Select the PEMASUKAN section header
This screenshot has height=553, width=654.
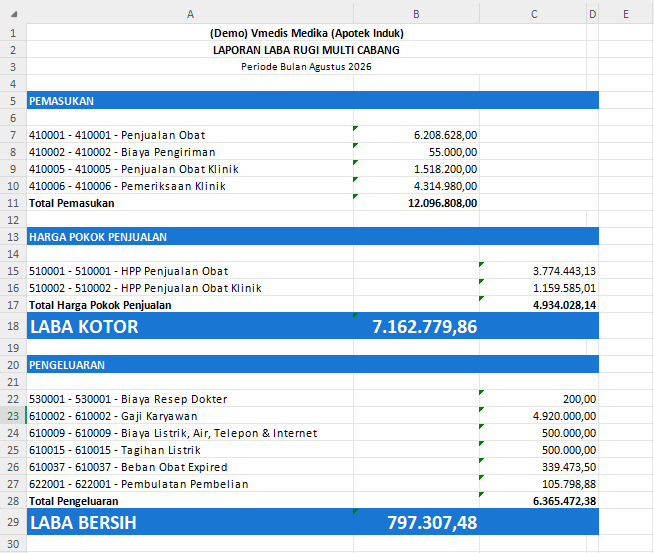[x=313, y=101]
